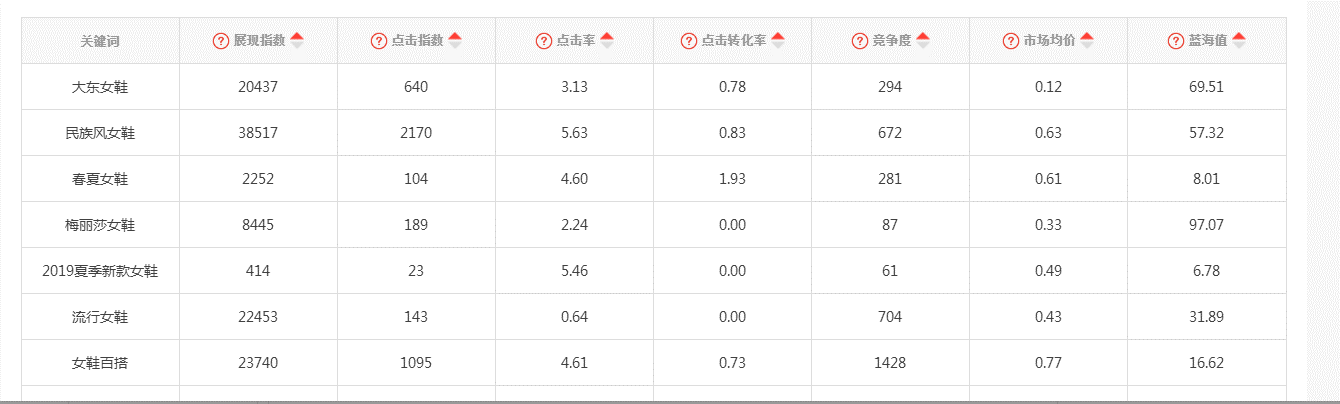Click the help icon beside 展现指数
The height and width of the screenshot is (404, 1340).
coord(221,41)
